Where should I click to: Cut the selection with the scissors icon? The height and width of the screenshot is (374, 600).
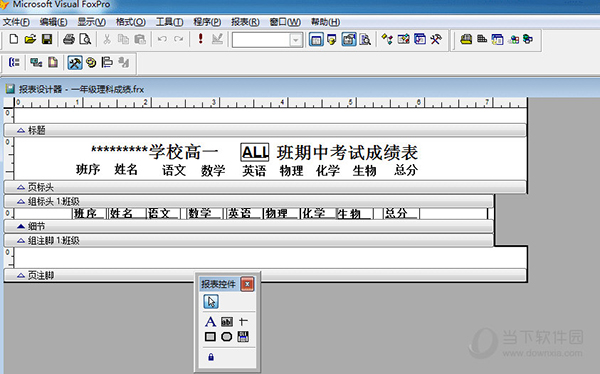pos(107,39)
